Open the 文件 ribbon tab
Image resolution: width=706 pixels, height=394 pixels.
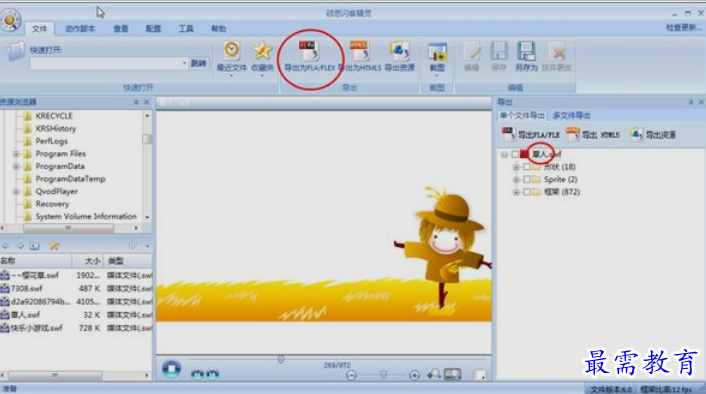pyautogui.click(x=39, y=29)
